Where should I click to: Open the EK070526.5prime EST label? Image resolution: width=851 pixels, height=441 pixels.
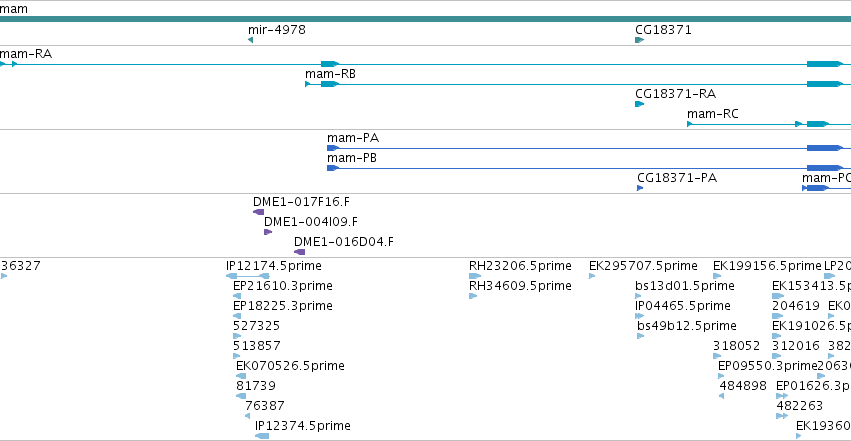[290, 366]
